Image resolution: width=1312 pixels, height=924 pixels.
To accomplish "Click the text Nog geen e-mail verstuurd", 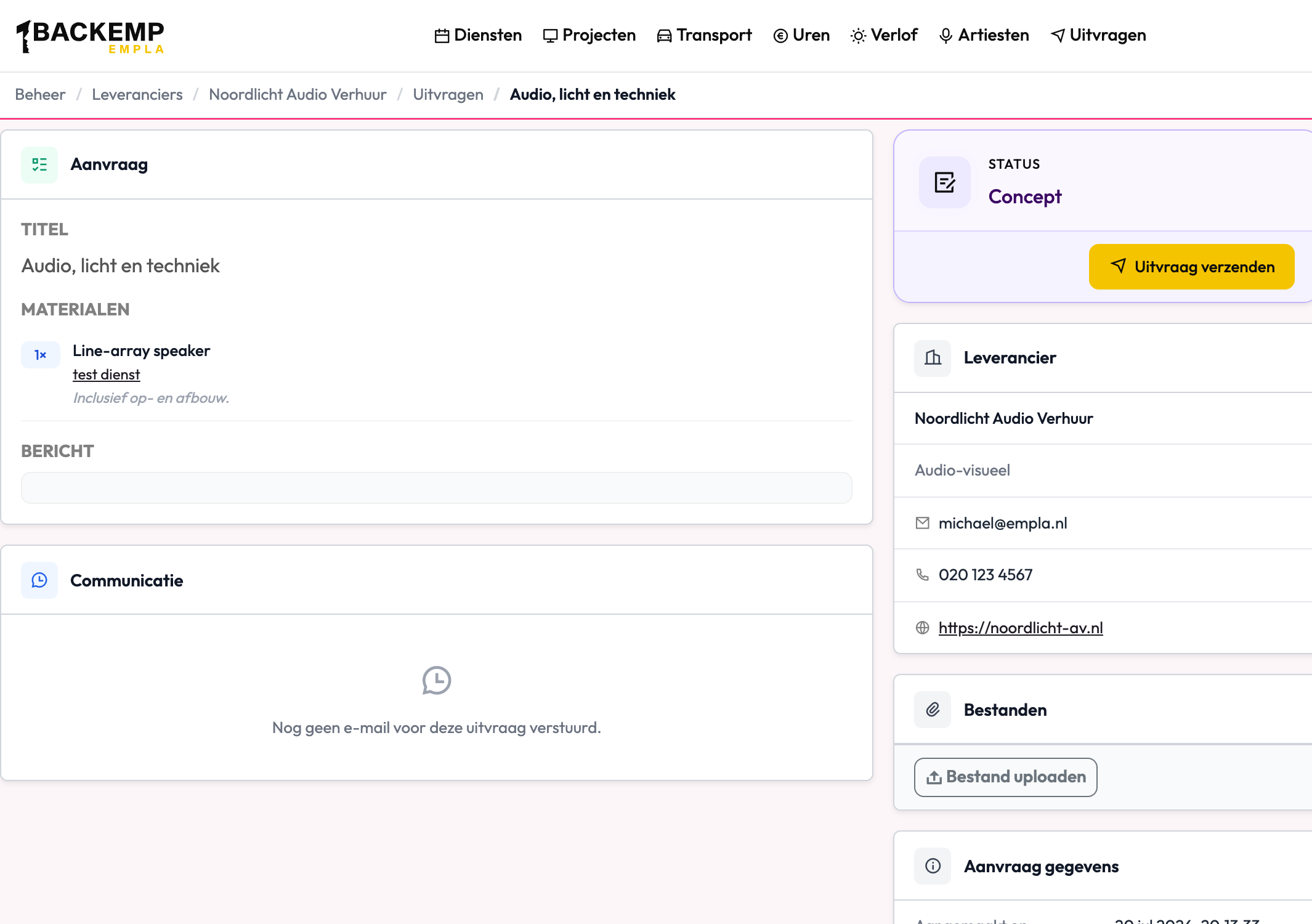I will pos(437,727).
